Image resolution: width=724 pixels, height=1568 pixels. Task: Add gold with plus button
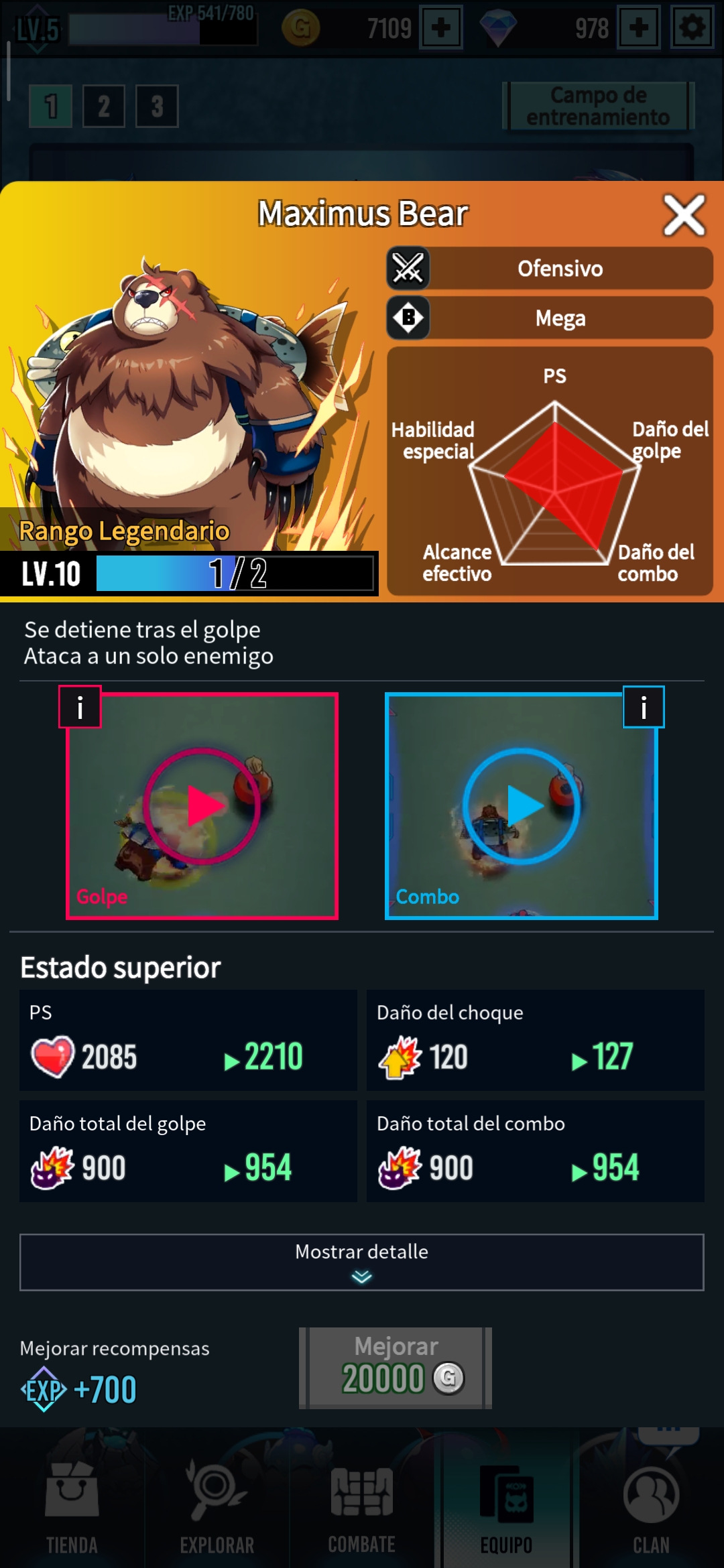(x=440, y=28)
